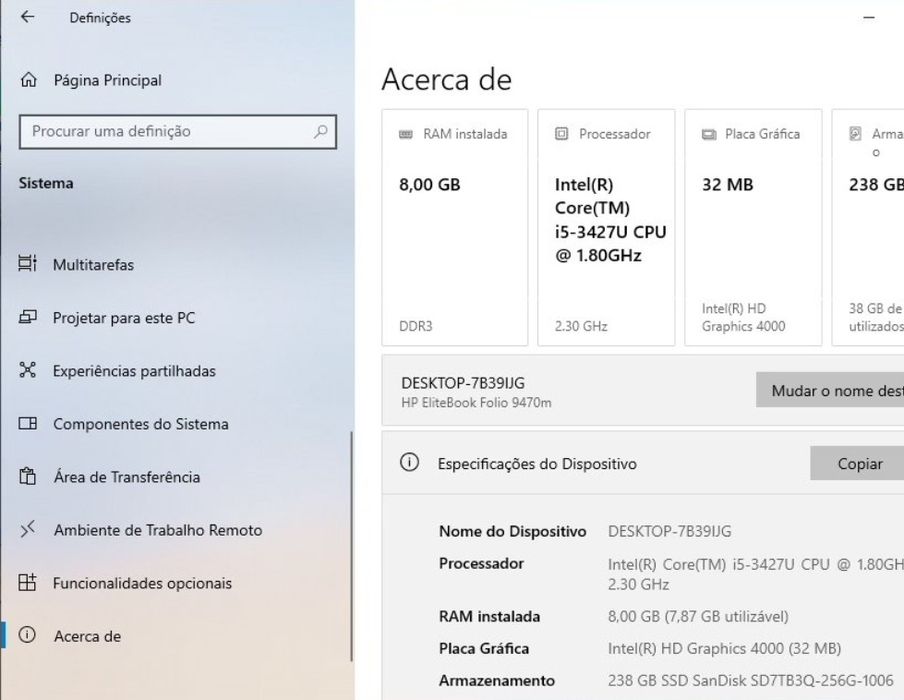The width and height of the screenshot is (904, 700).
Task: Click the Intel(R) HD Graphics 4000 (32 MB) value
Action: click(x=724, y=649)
